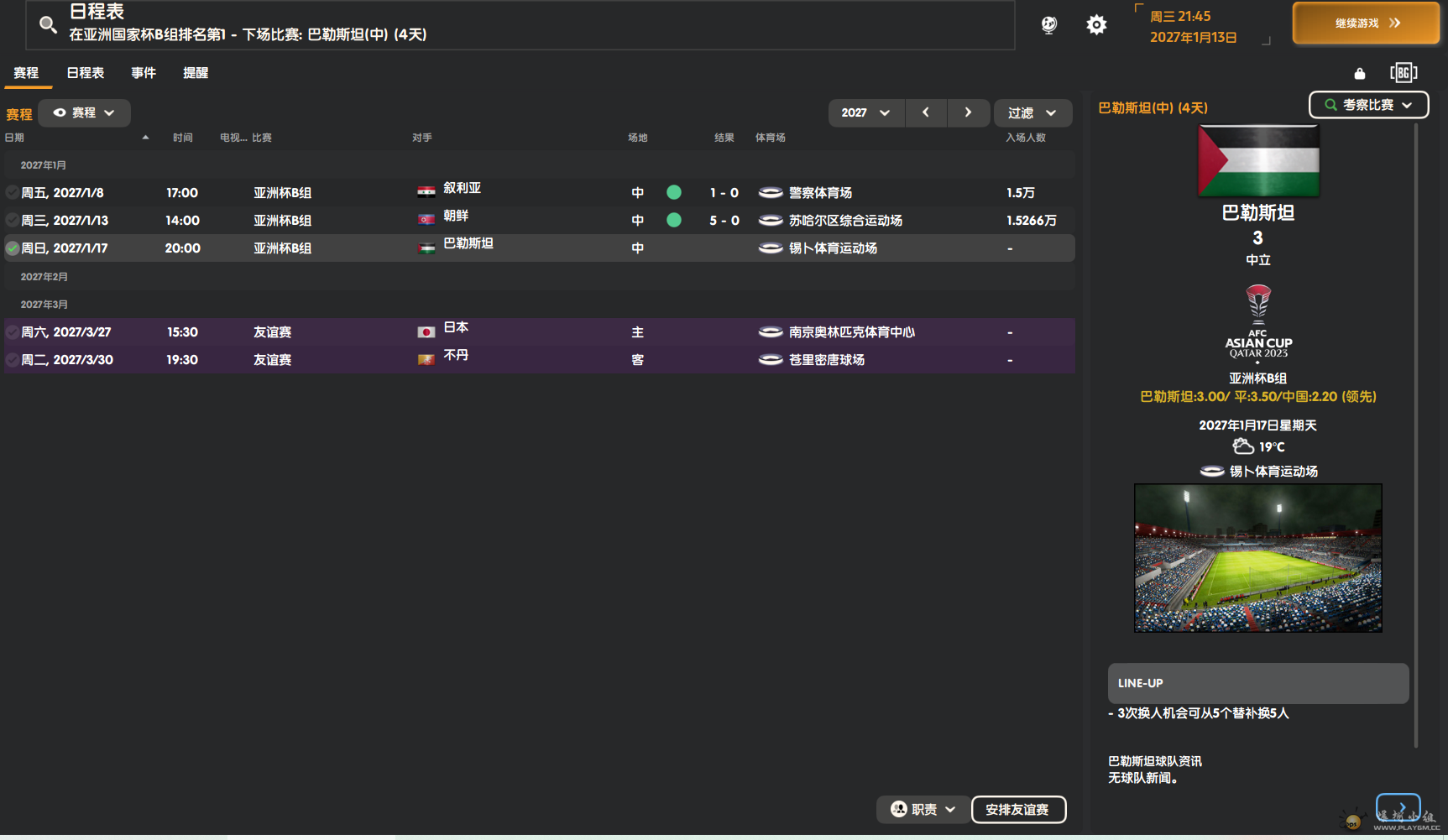The image size is (1448, 840).
Task: Sort by the 日期 column header
Action: (14, 138)
